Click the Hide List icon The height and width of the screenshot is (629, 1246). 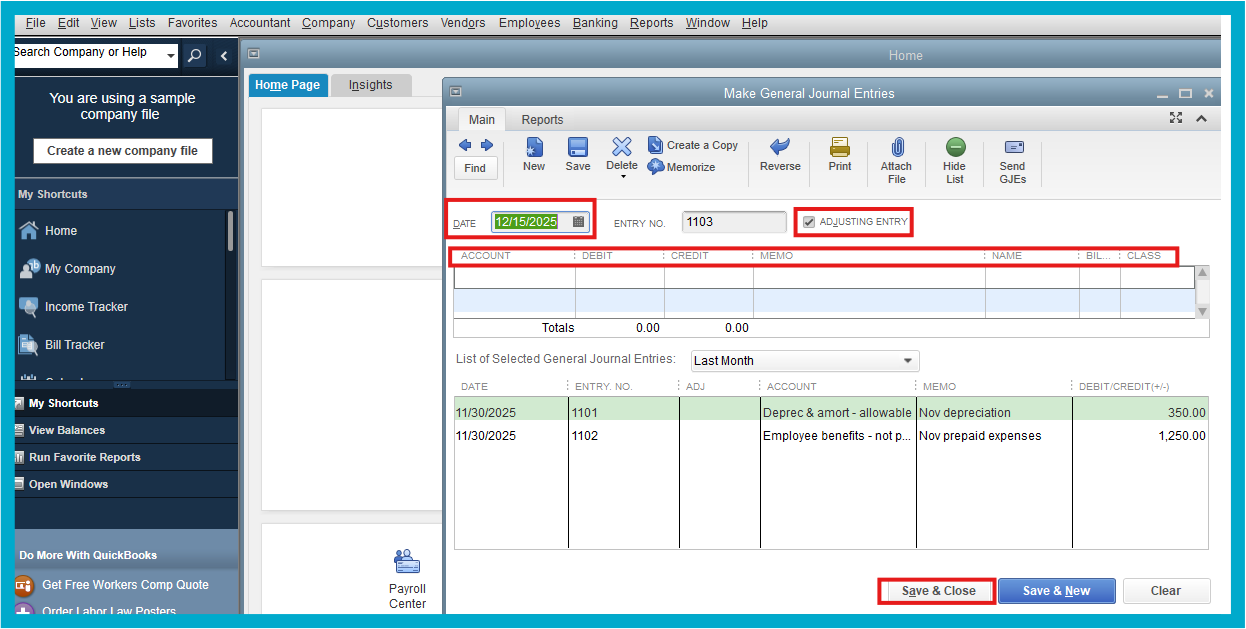955,148
